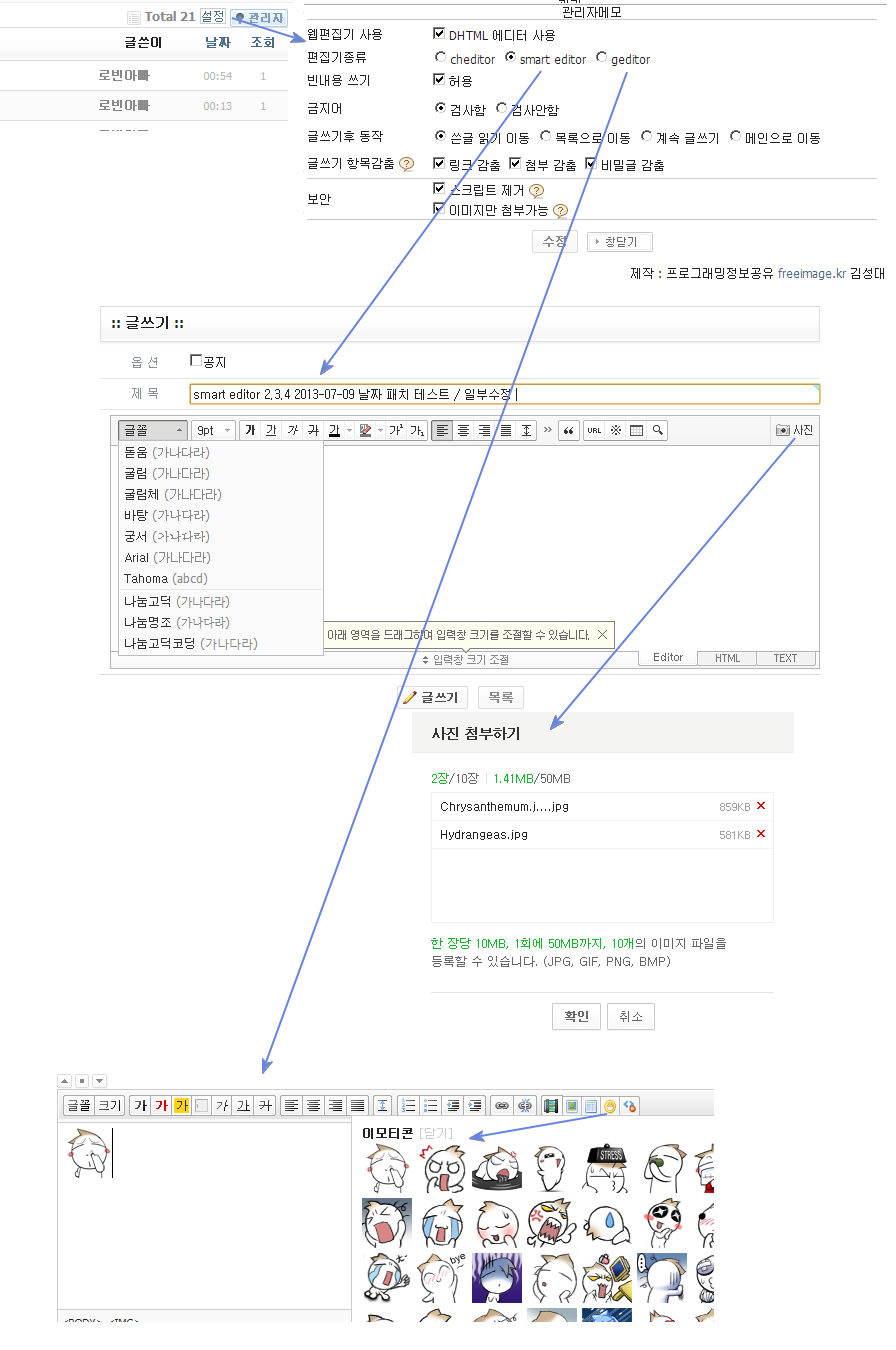Collapse the 글꼴 font dropdown in smart editor
896x1350 pixels.
(x=153, y=430)
